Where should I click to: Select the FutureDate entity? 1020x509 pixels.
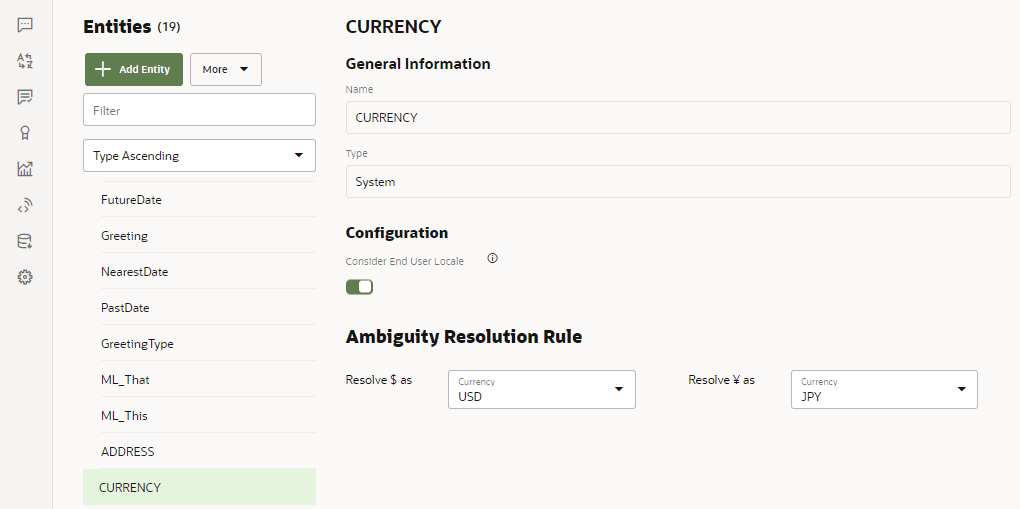(131, 200)
